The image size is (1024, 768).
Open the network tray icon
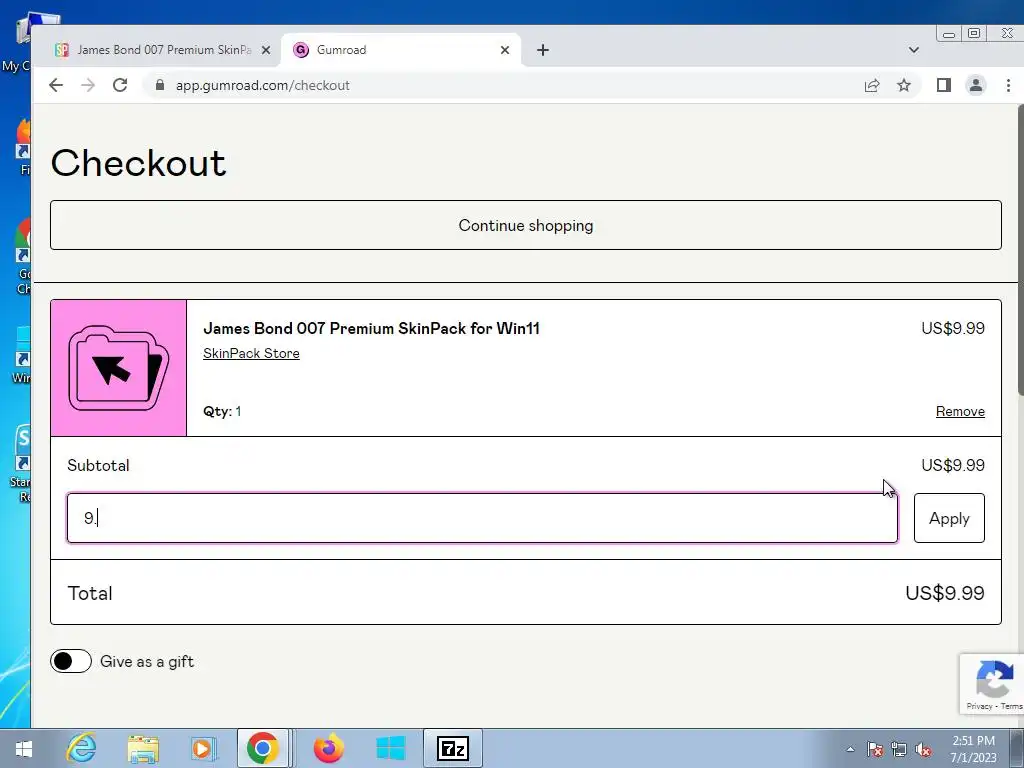(x=899, y=750)
